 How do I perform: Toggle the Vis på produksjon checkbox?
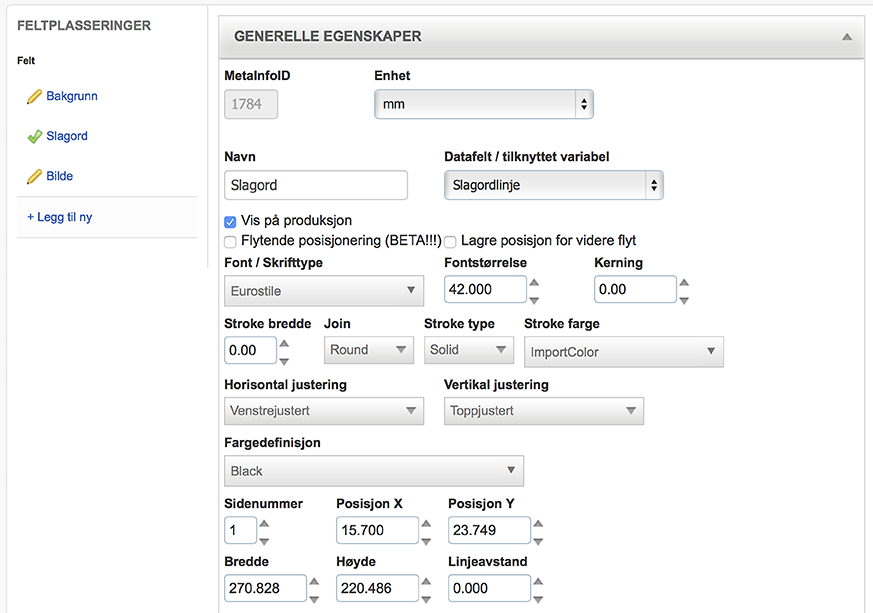coord(231,221)
